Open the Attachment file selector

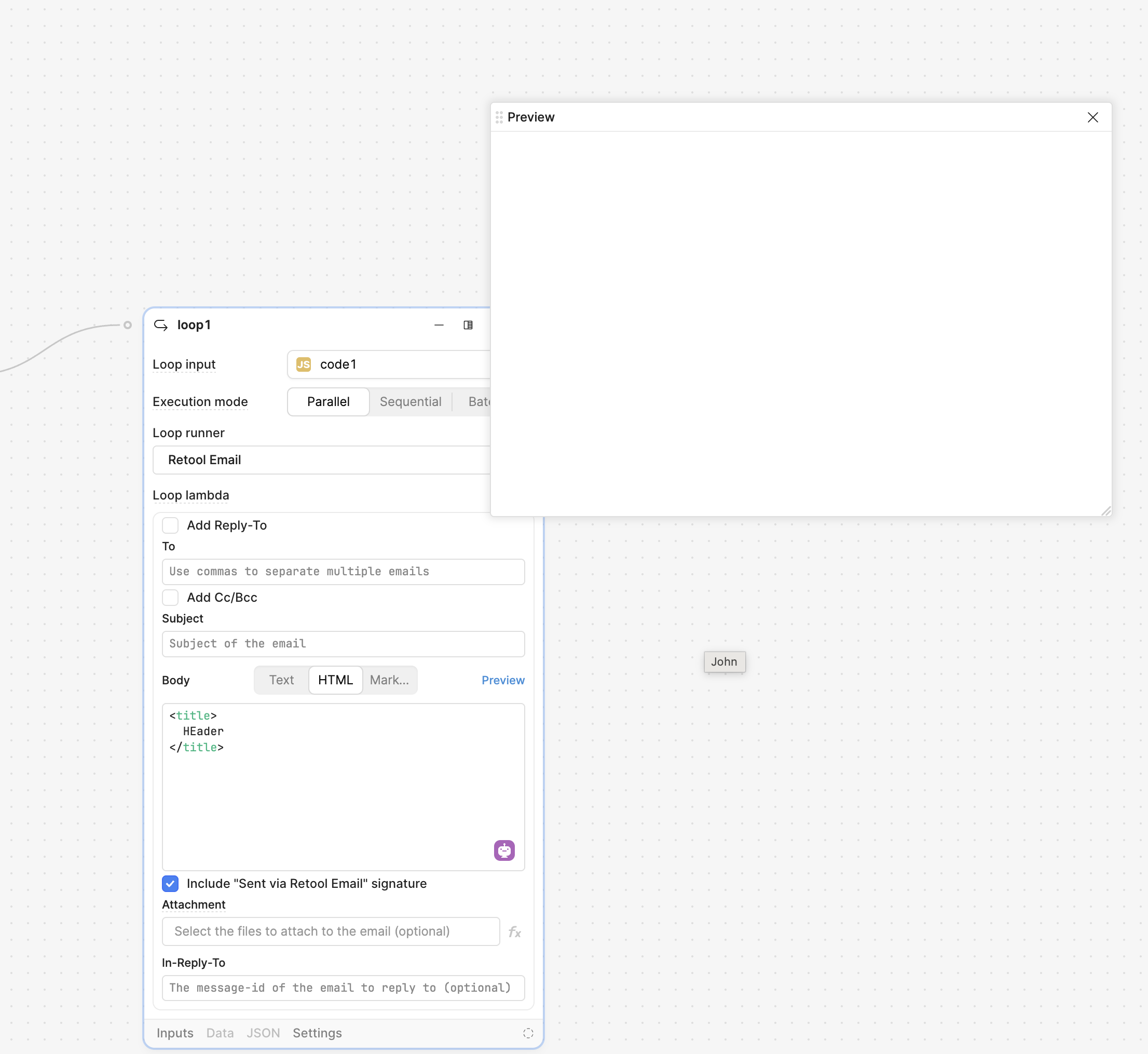click(331, 931)
